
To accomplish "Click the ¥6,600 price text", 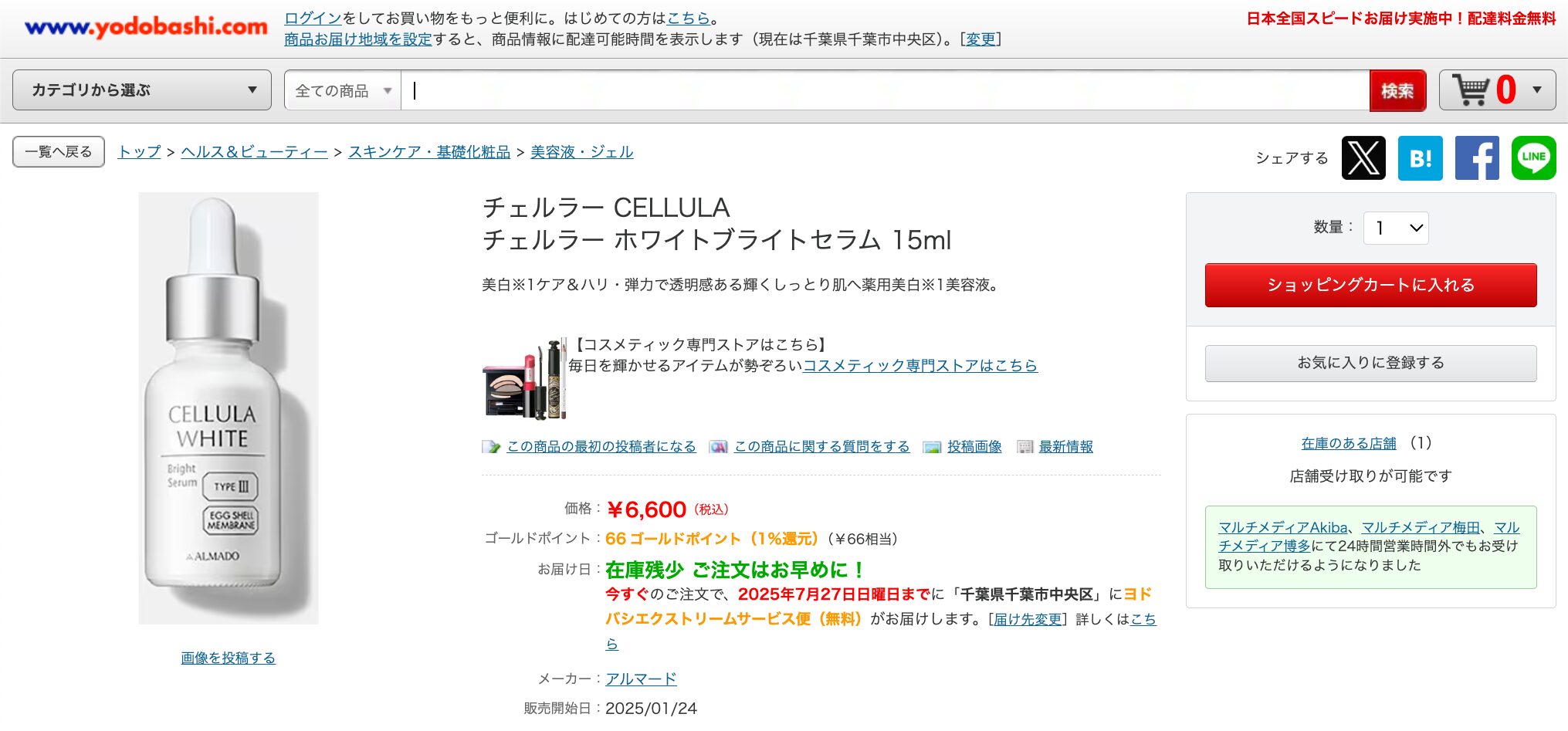I will pyautogui.click(x=646, y=509).
